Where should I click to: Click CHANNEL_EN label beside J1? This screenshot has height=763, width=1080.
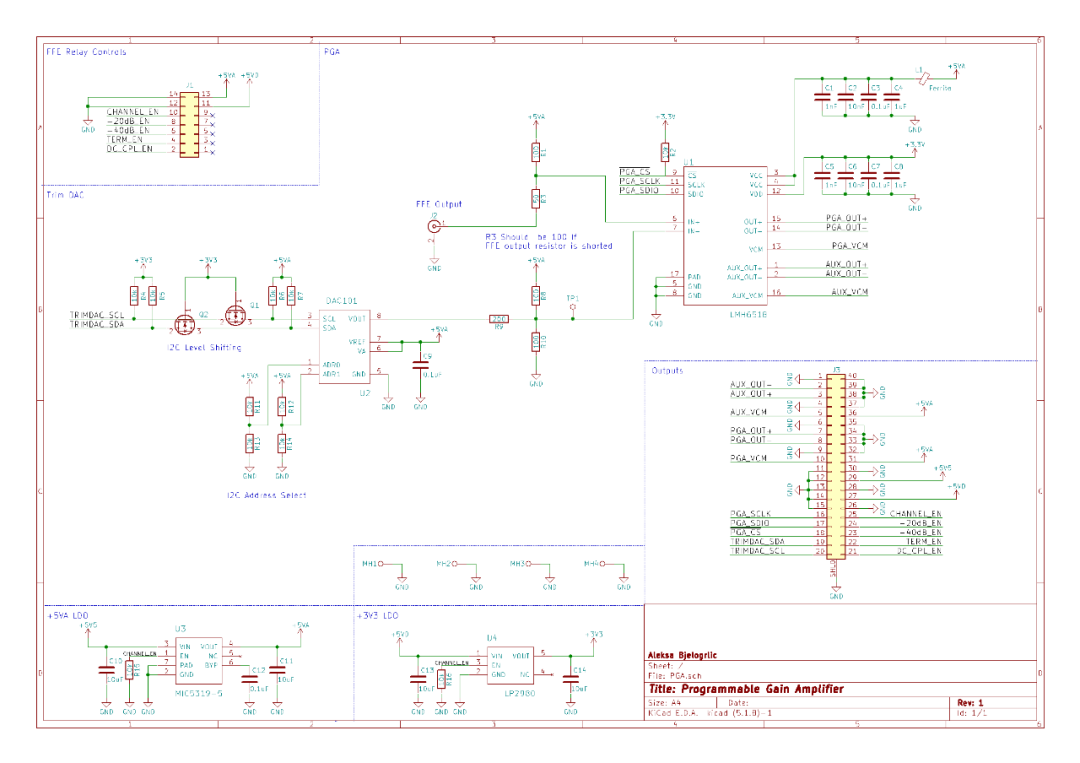coord(132,112)
